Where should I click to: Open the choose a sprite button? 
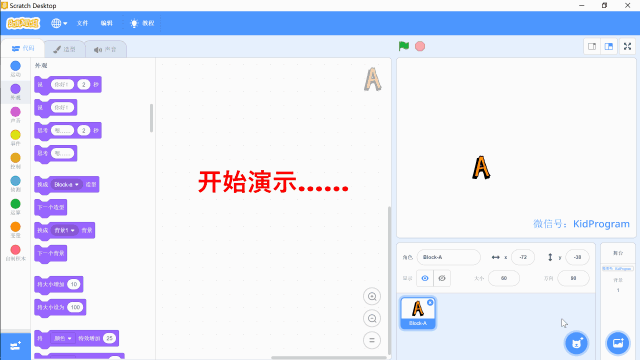tap(576, 343)
